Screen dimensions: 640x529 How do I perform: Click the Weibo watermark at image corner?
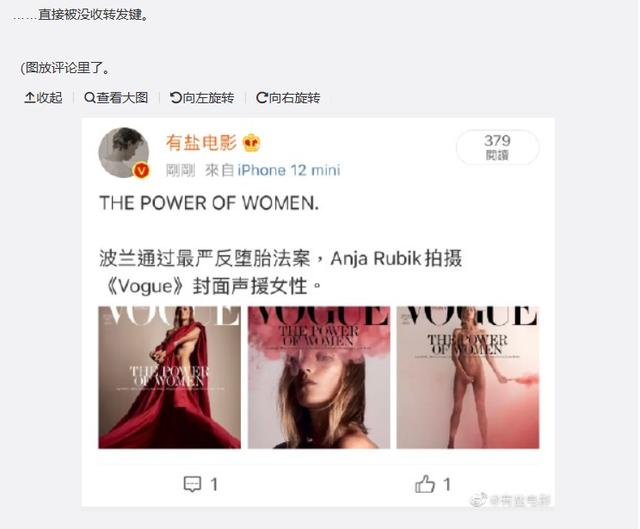click(511, 500)
